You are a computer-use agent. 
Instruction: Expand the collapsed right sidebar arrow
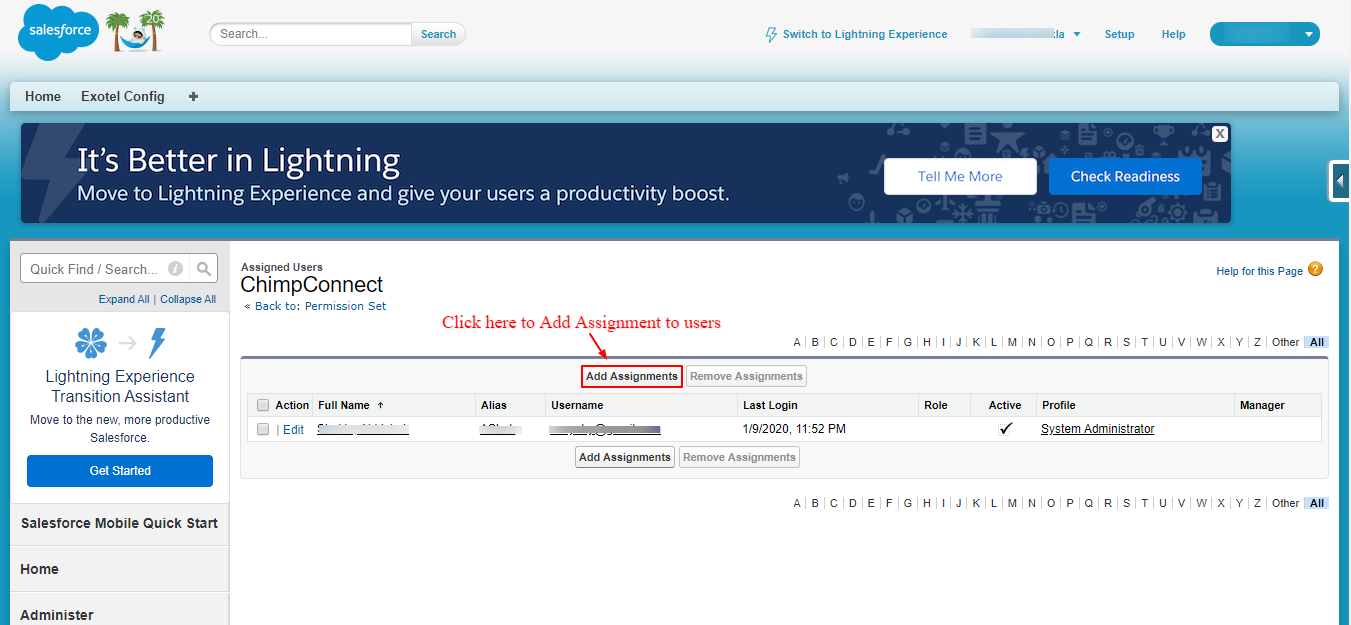pos(1339,181)
